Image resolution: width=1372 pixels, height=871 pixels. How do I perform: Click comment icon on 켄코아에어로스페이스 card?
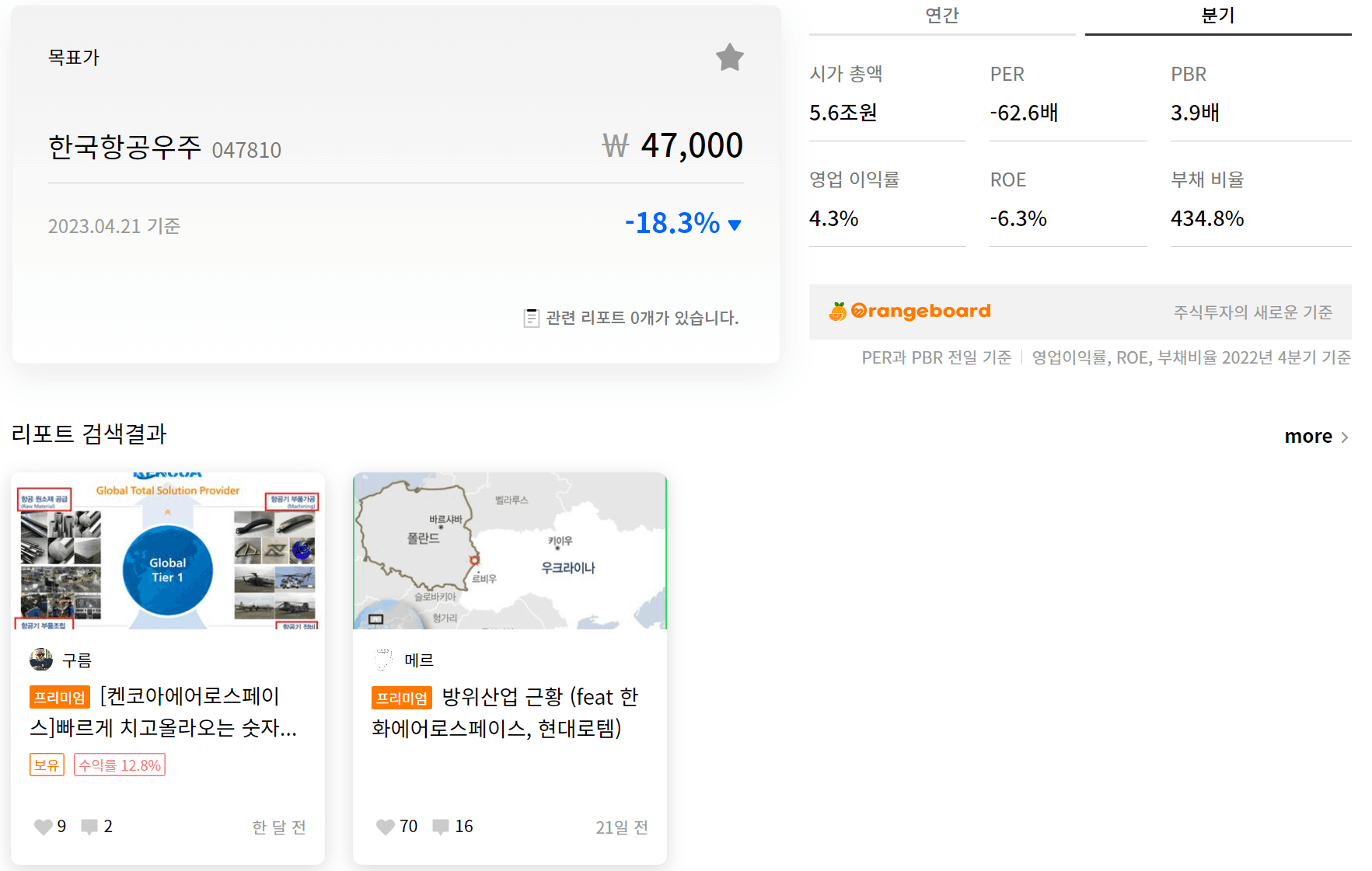tap(89, 827)
